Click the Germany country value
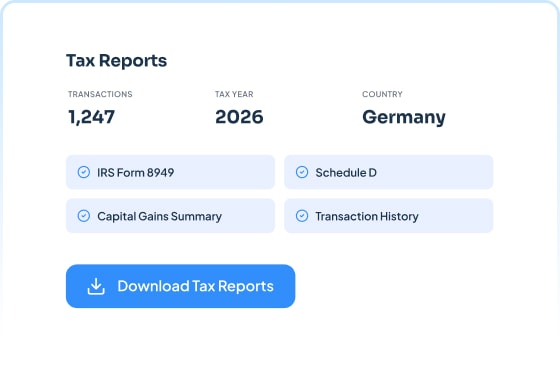Screen dimensions: 560x366 click(404, 117)
